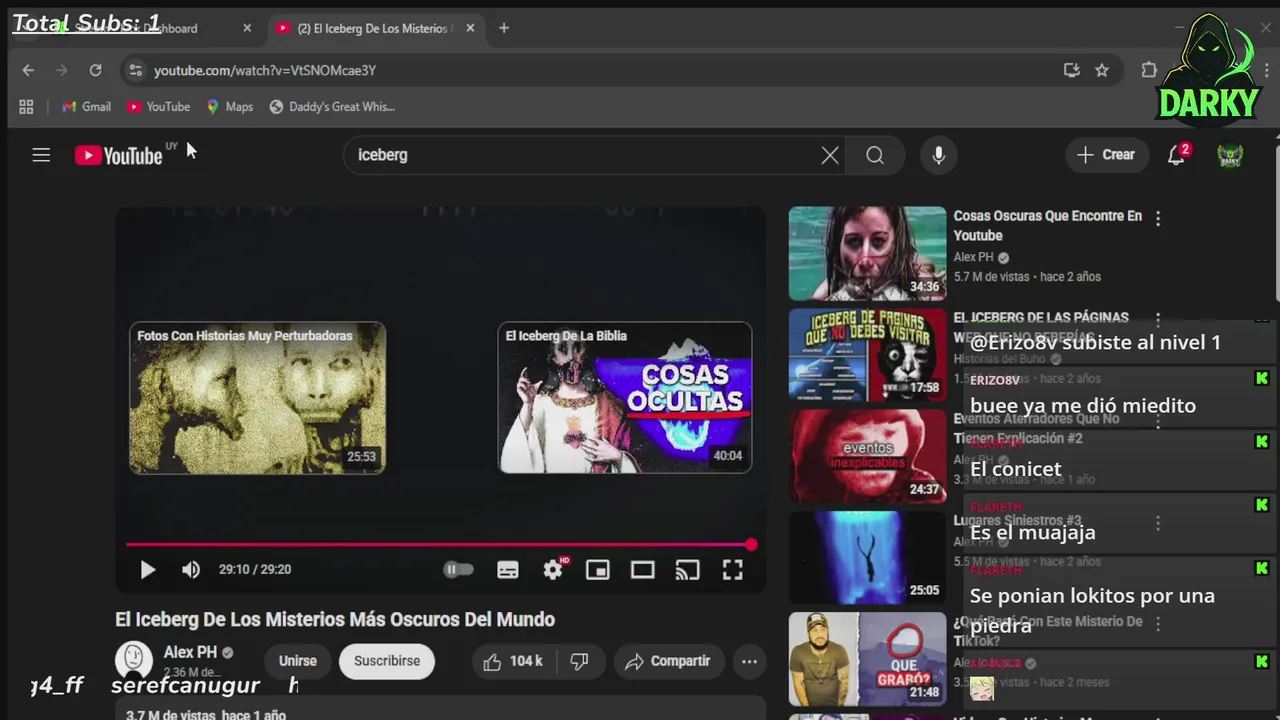This screenshot has width=1280, height=720.
Task: Start voice search with the microphone icon
Action: [938, 155]
